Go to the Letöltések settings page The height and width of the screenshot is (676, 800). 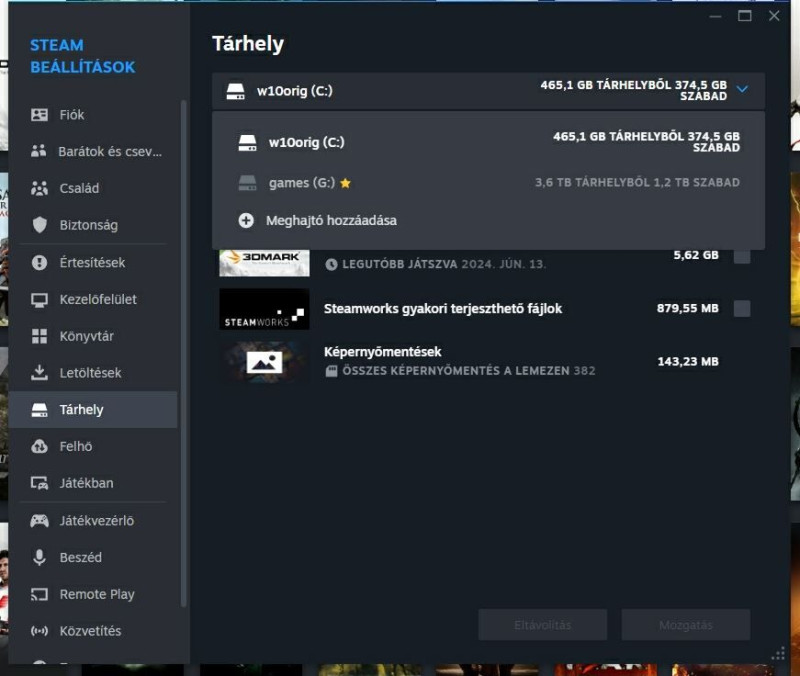pyautogui.click(x=93, y=373)
